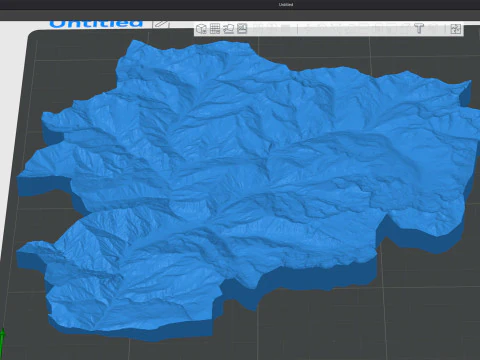Select the T-shaped tool icon
This screenshot has height=360, width=480.
coord(419,29)
